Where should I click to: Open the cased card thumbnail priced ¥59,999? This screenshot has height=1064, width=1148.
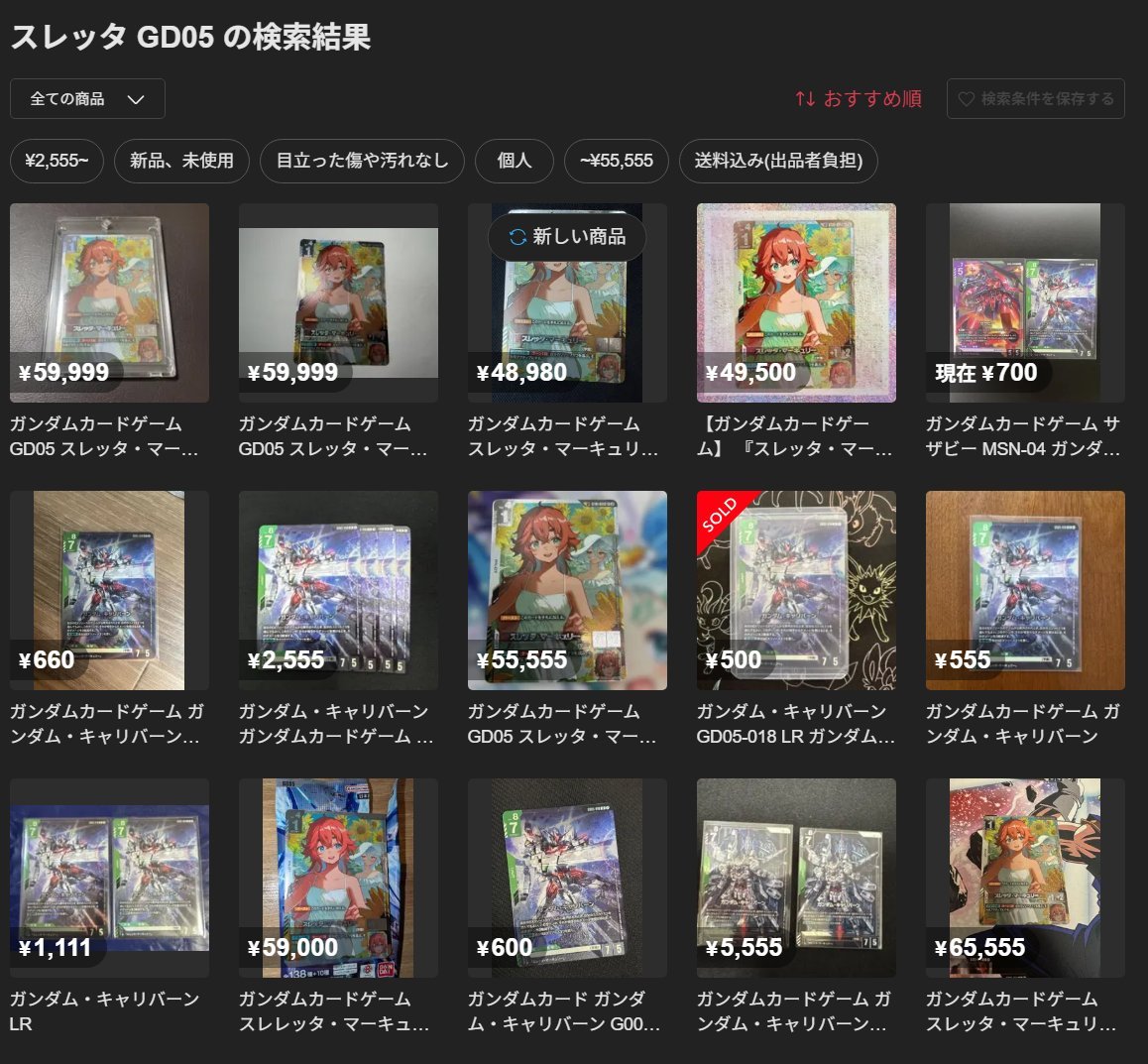click(110, 302)
